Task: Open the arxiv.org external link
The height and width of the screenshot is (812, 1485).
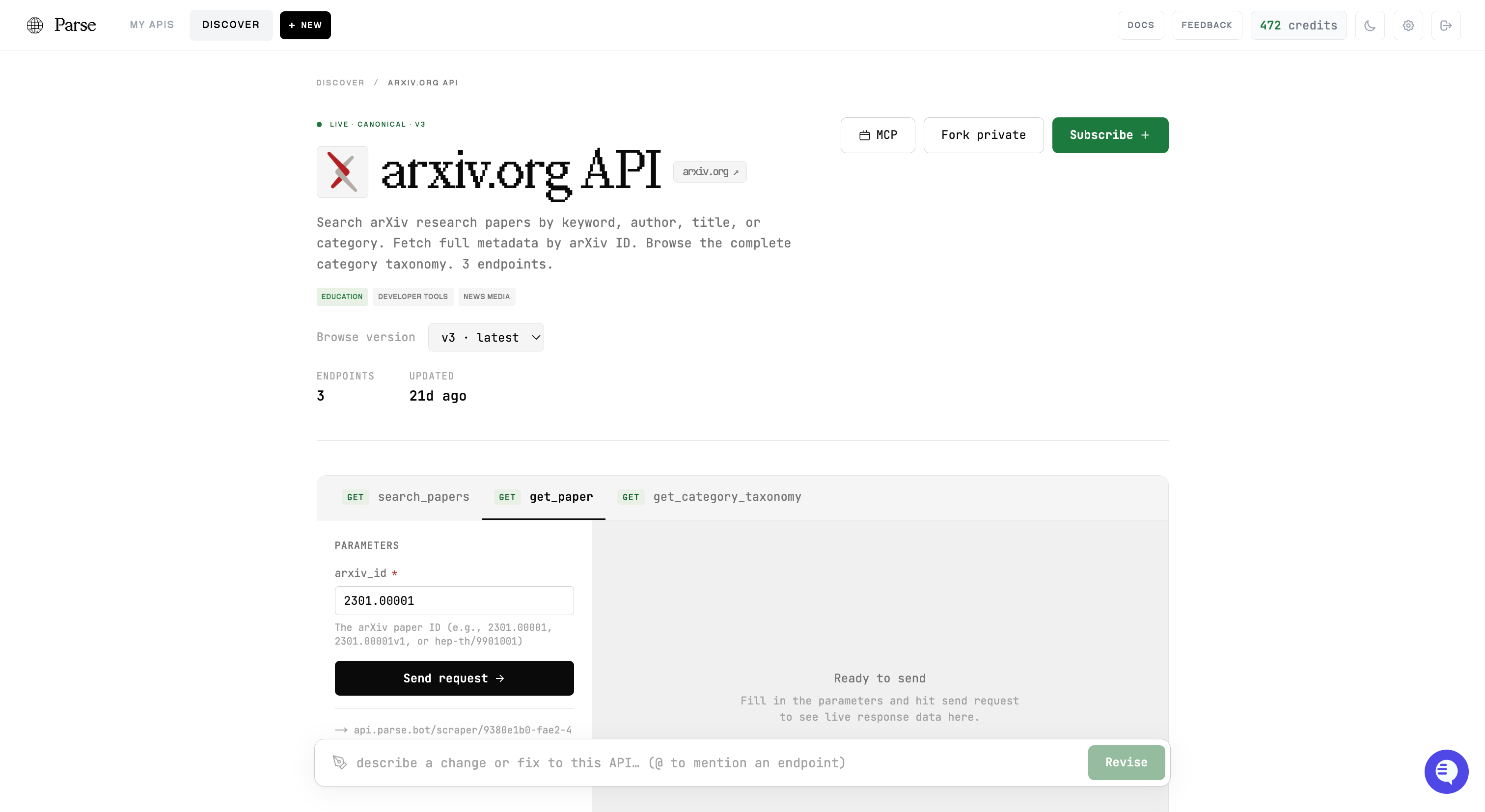Action: (x=710, y=172)
